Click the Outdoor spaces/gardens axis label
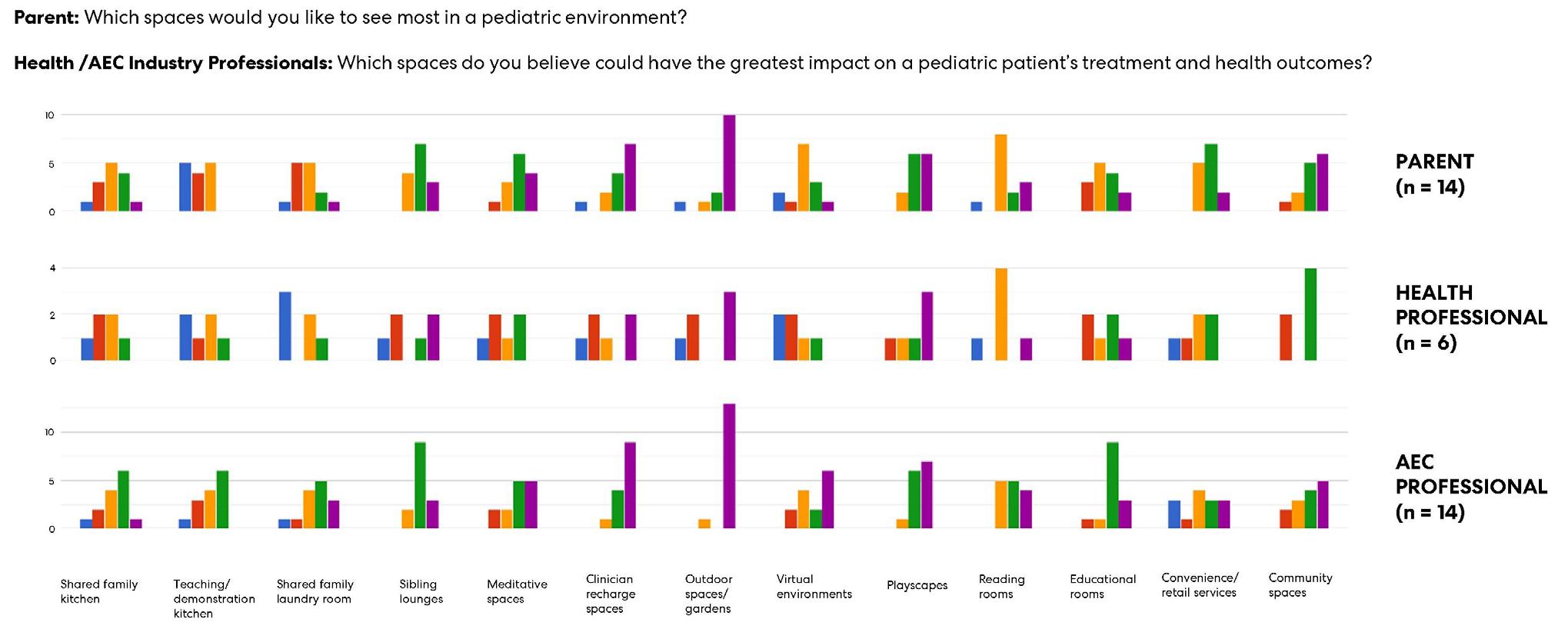This screenshot has width=1568, height=629. (708, 594)
